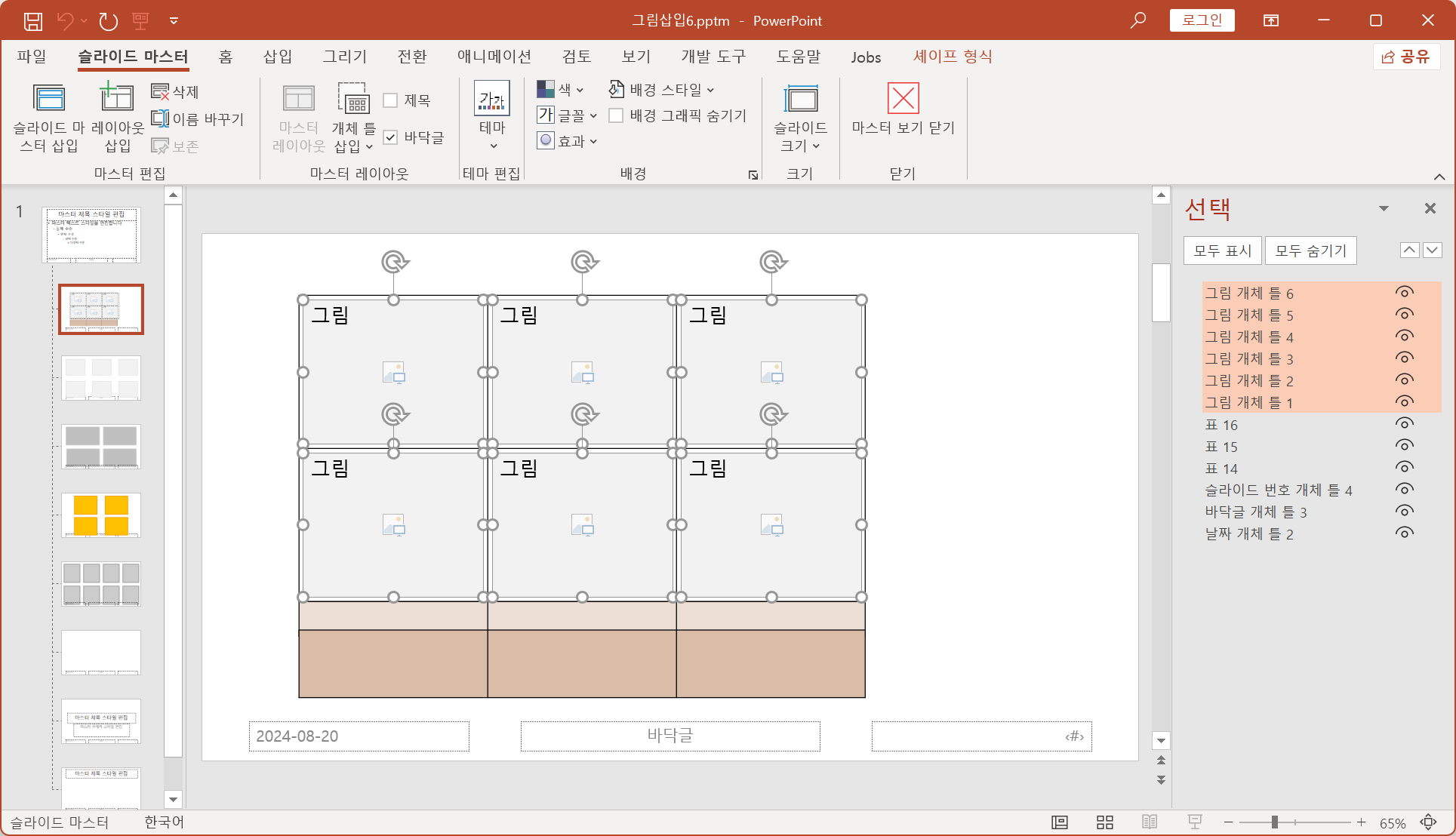
Task: Switch to slide sorter view icon
Action: 1105,822
